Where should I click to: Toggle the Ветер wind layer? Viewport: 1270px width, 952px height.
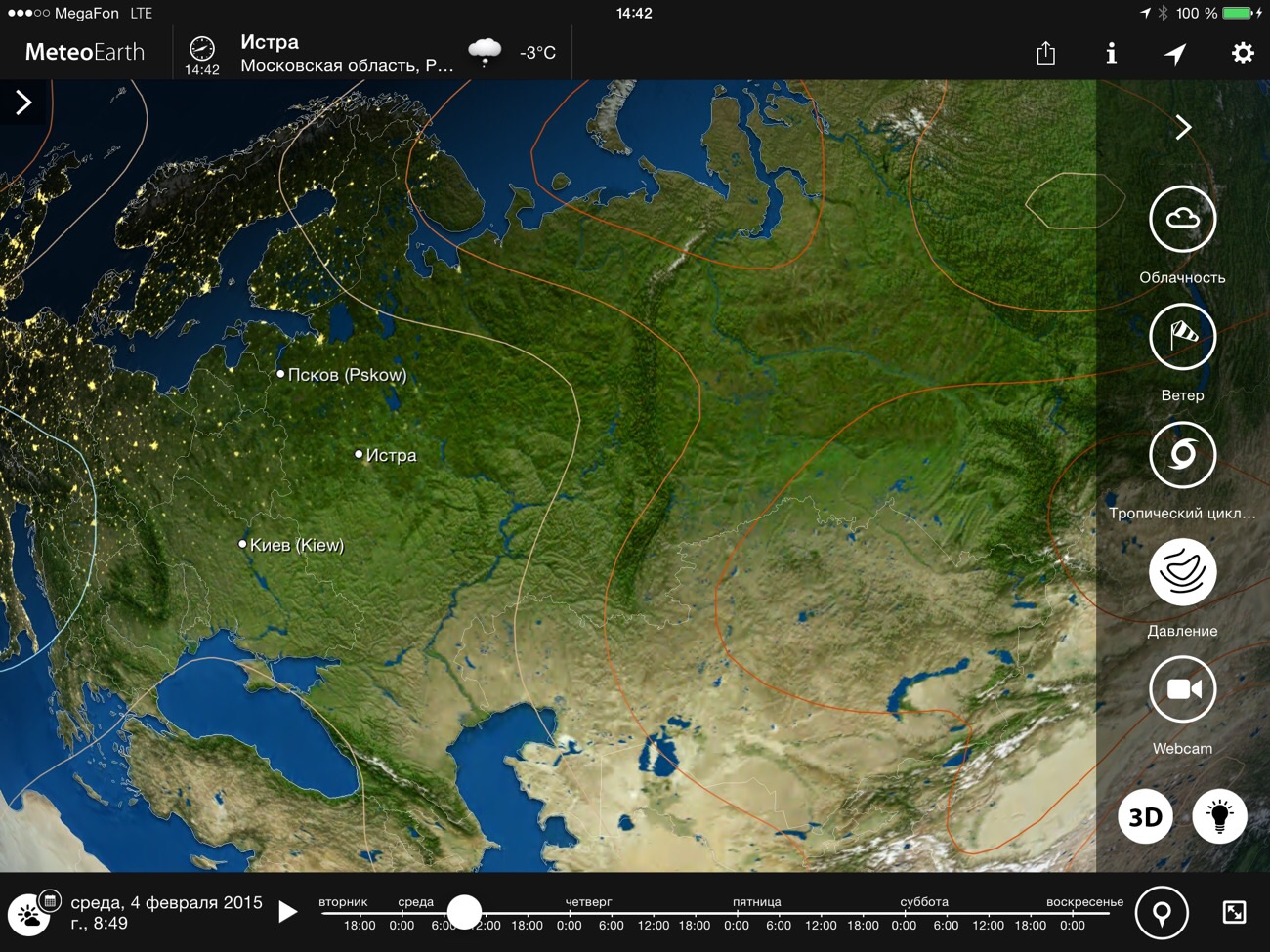click(1182, 337)
